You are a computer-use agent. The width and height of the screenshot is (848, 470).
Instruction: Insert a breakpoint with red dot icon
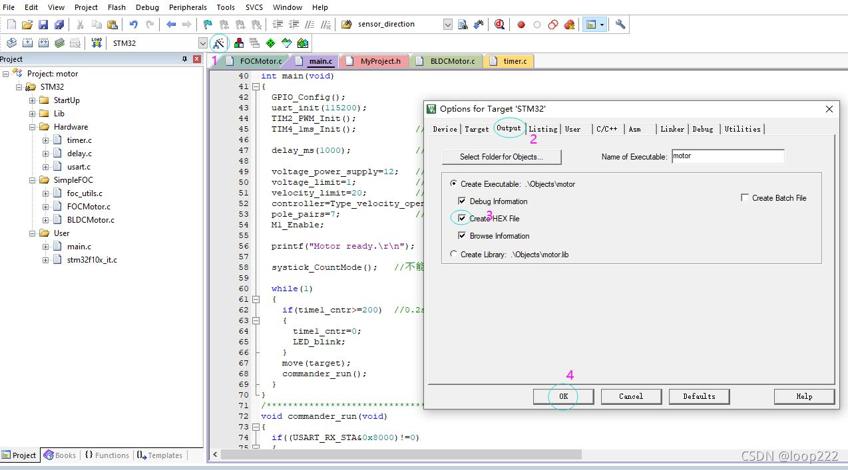click(x=521, y=24)
